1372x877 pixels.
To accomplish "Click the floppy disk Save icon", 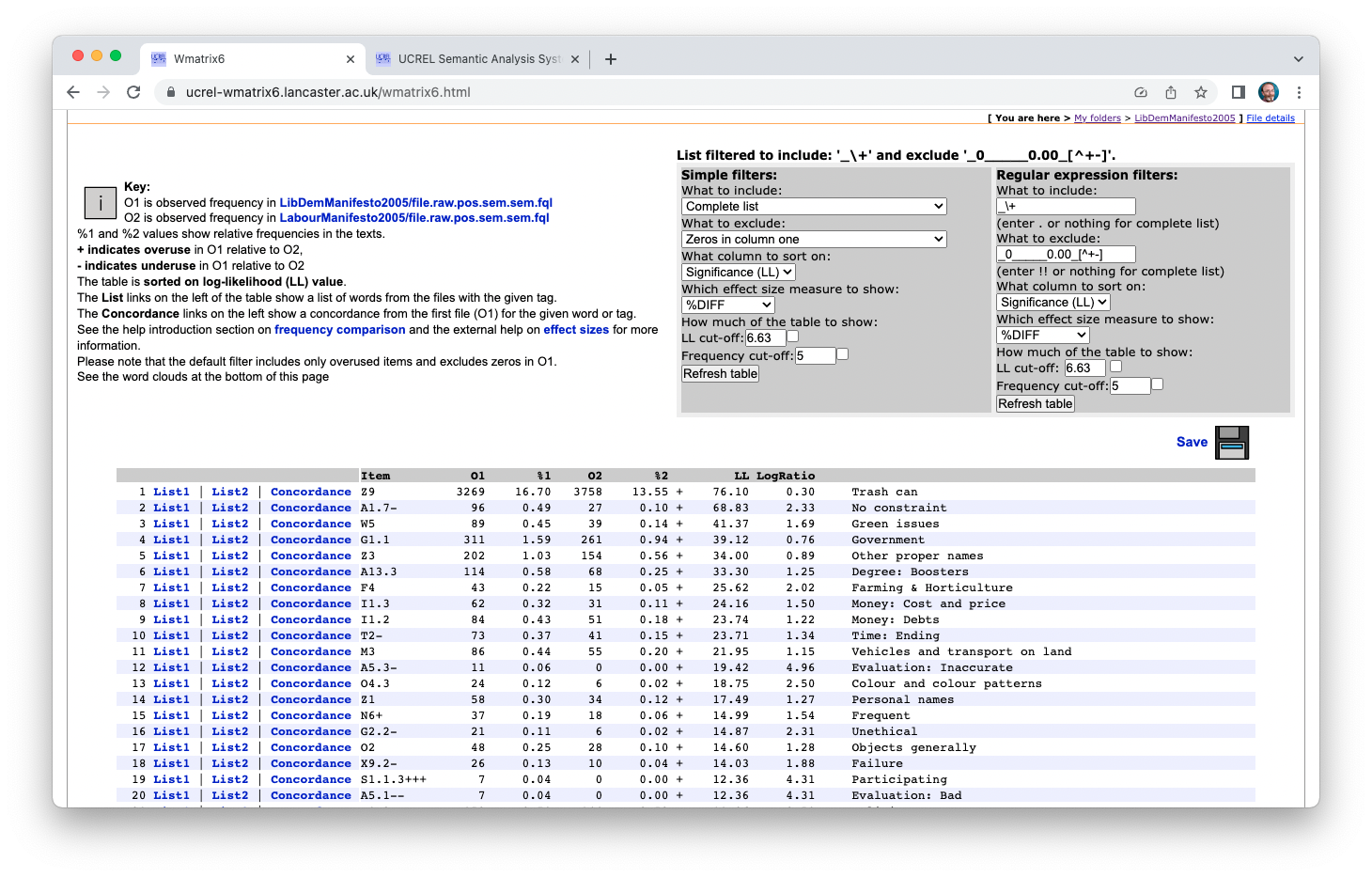I will (x=1231, y=442).
